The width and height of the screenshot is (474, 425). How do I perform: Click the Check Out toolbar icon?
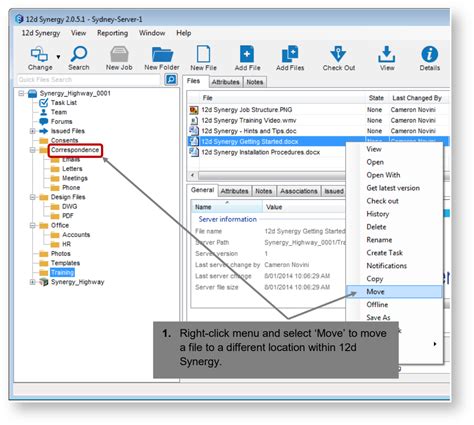[x=338, y=54]
